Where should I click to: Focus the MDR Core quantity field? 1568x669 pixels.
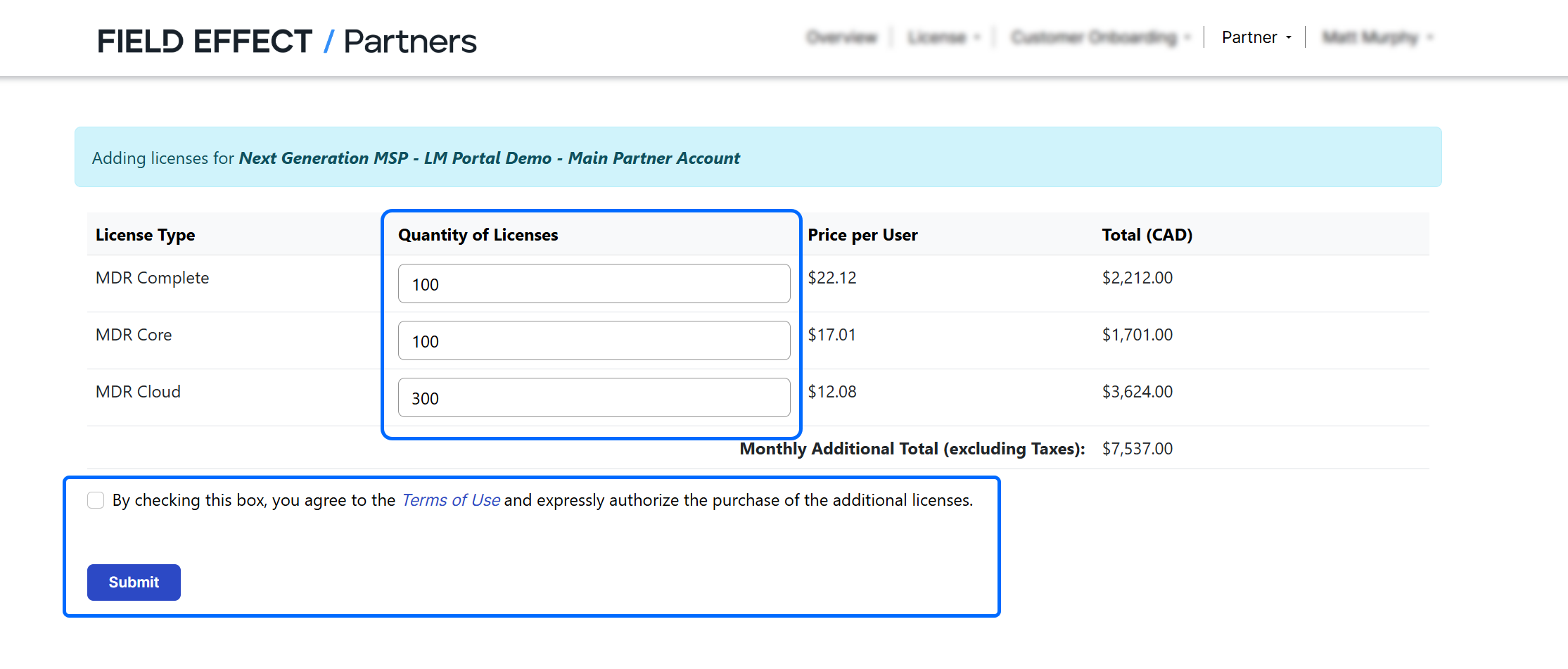(x=594, y=340)
